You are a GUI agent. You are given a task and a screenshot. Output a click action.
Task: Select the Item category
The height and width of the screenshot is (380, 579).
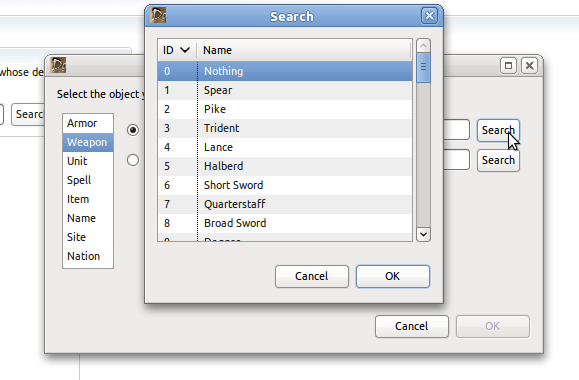coord(88,199)
